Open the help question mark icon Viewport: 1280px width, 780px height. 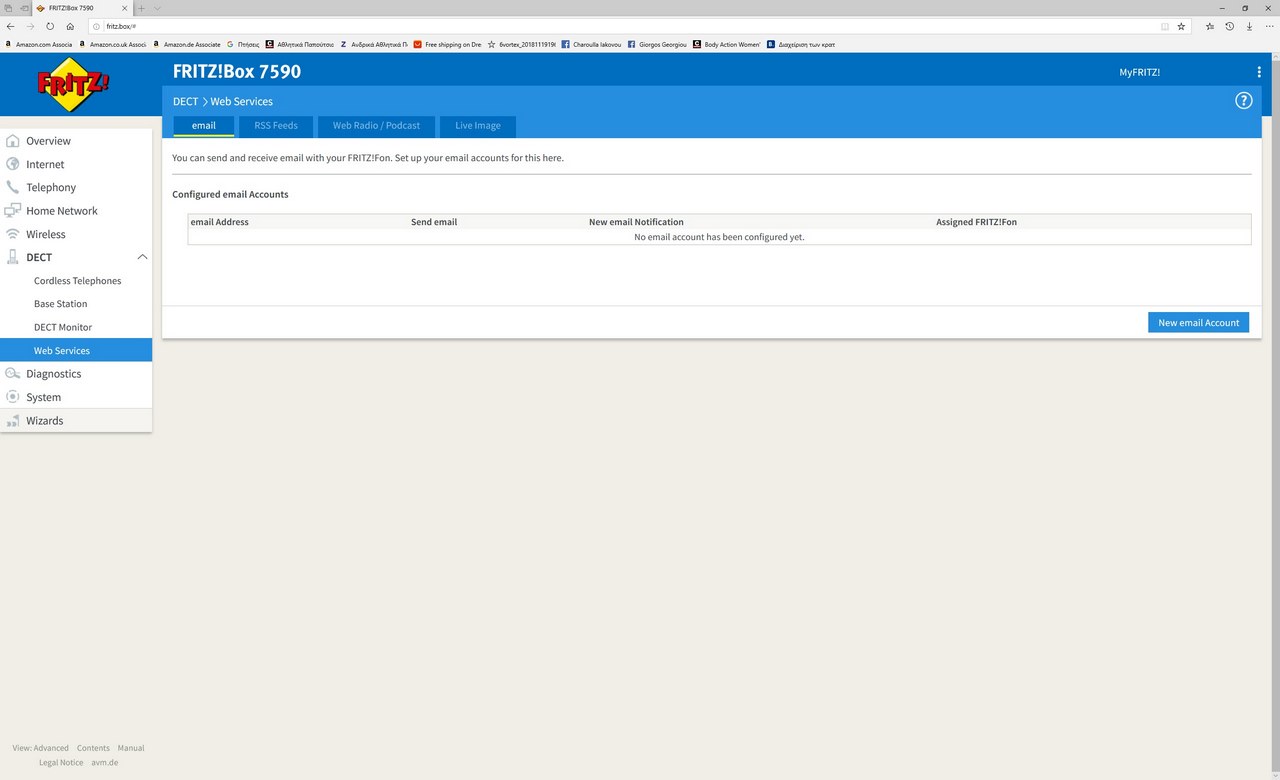tap(1244, 100)
